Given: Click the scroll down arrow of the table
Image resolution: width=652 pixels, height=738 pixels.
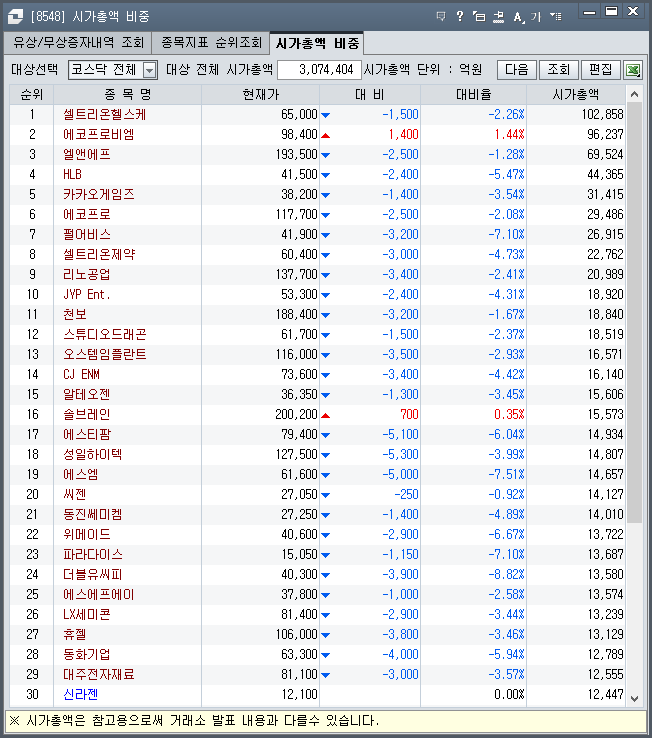Looking at the screenshot, I should (x=635, y=699).
